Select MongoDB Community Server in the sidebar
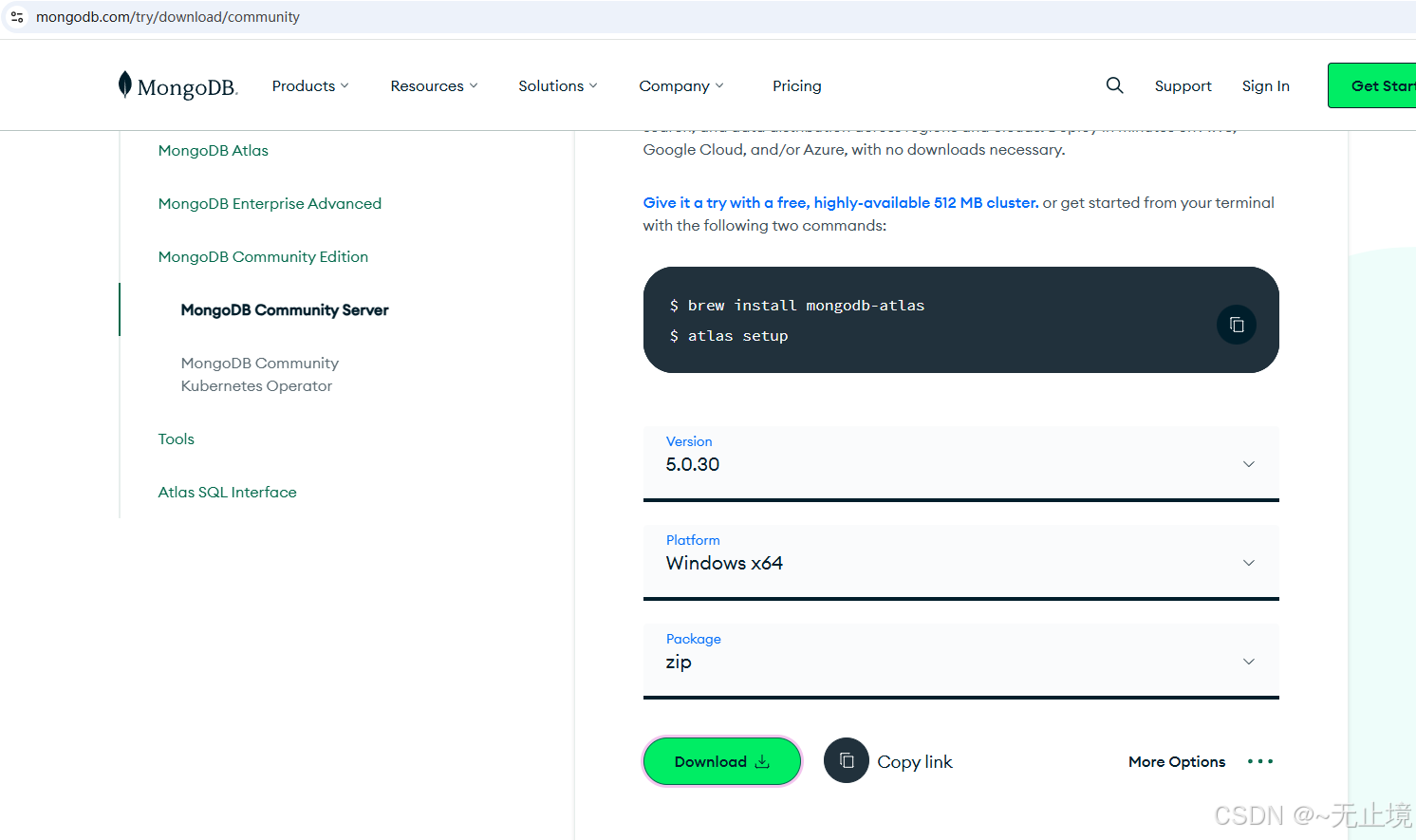 (x=285, y=309)
